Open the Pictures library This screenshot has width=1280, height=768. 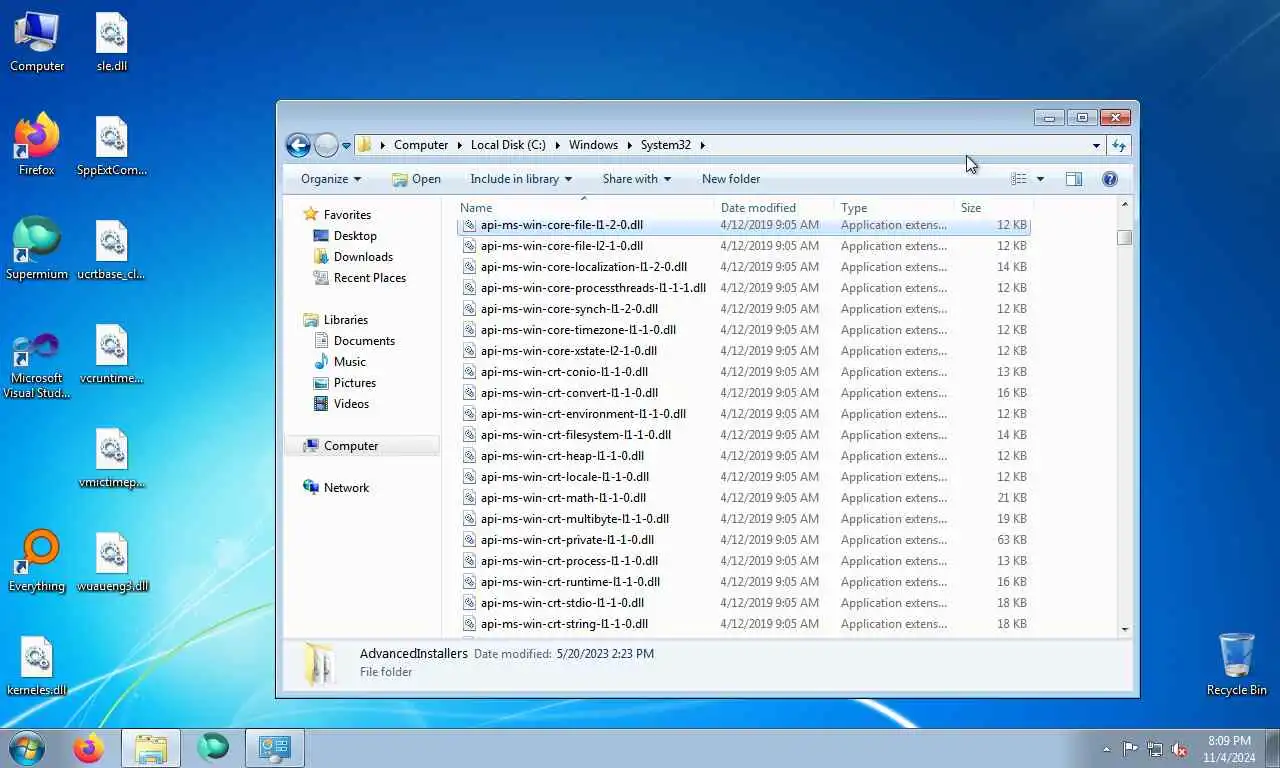(354, 383)
